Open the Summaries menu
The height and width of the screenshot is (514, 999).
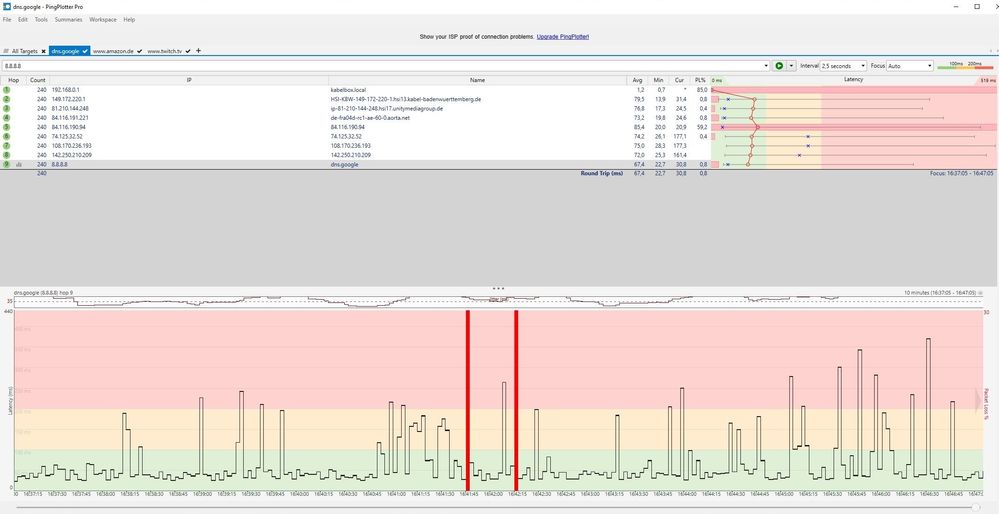click(68, 20)
